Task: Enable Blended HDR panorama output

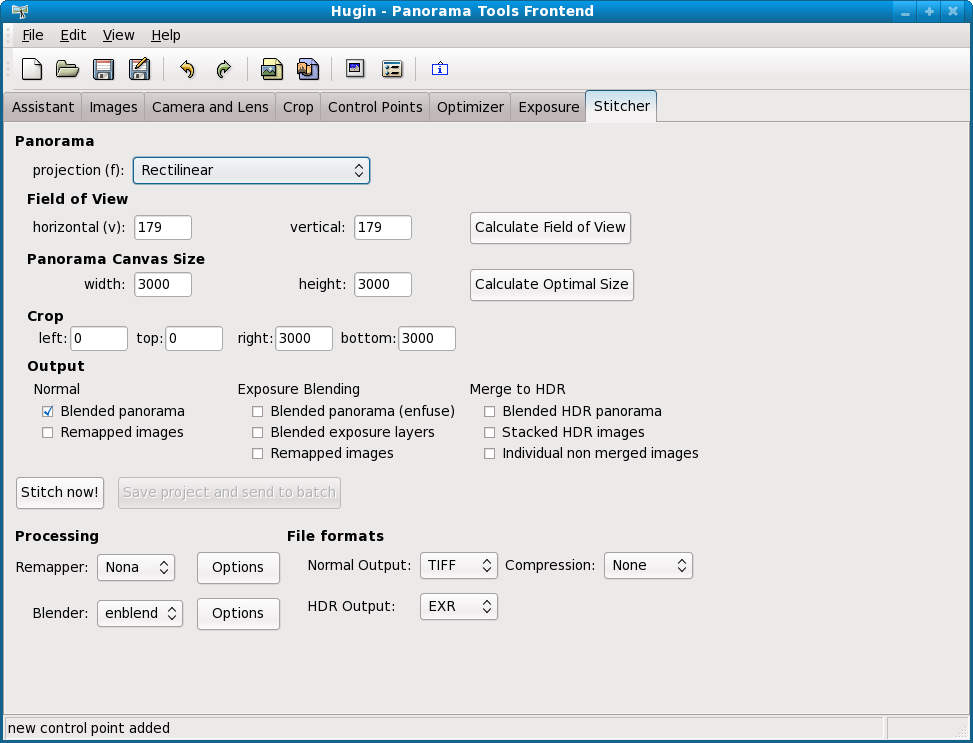Action: click(490, 411)
